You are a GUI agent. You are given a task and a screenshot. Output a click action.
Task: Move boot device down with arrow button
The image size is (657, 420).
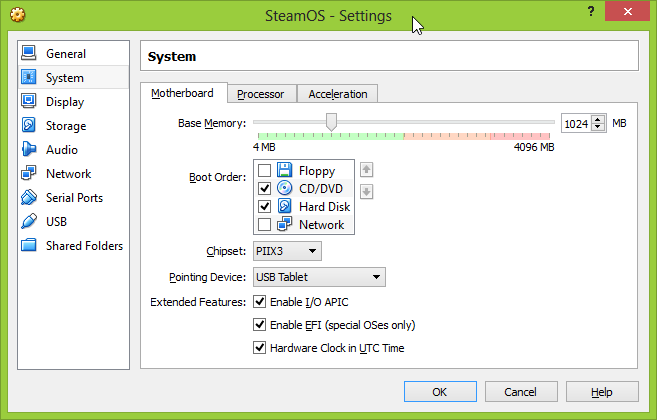pyautogui.click(x=367, y=192)
